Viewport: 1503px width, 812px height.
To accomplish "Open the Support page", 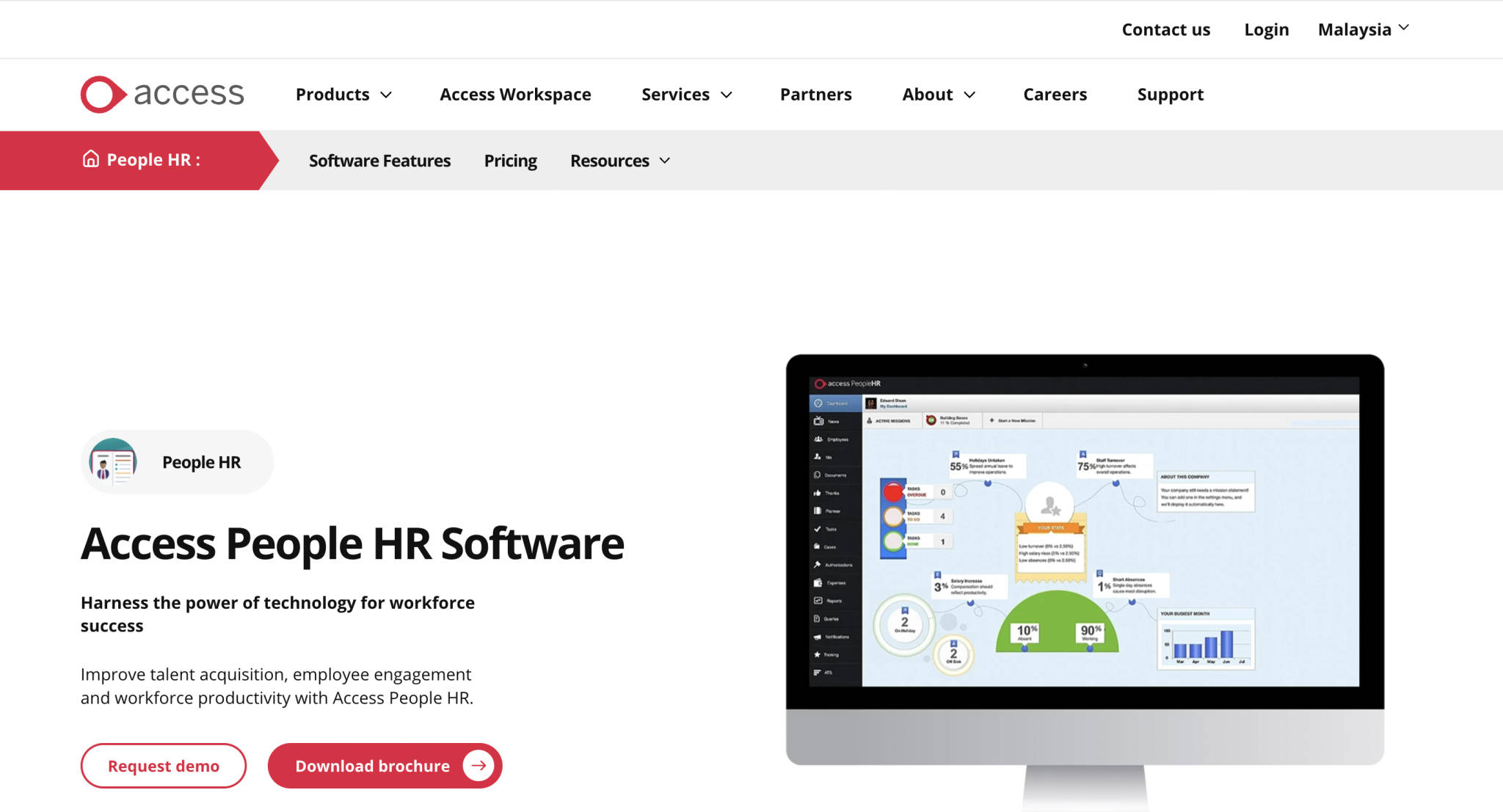I will click(x=1170, y=95).
